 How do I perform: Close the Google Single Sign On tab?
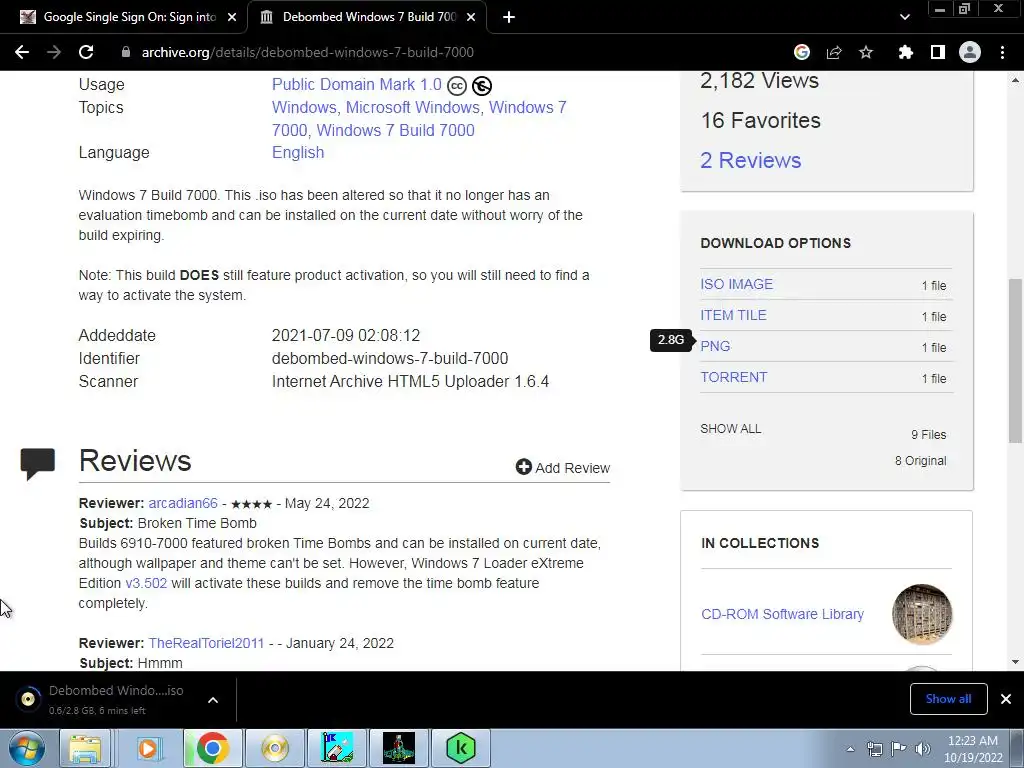point(232,18)
